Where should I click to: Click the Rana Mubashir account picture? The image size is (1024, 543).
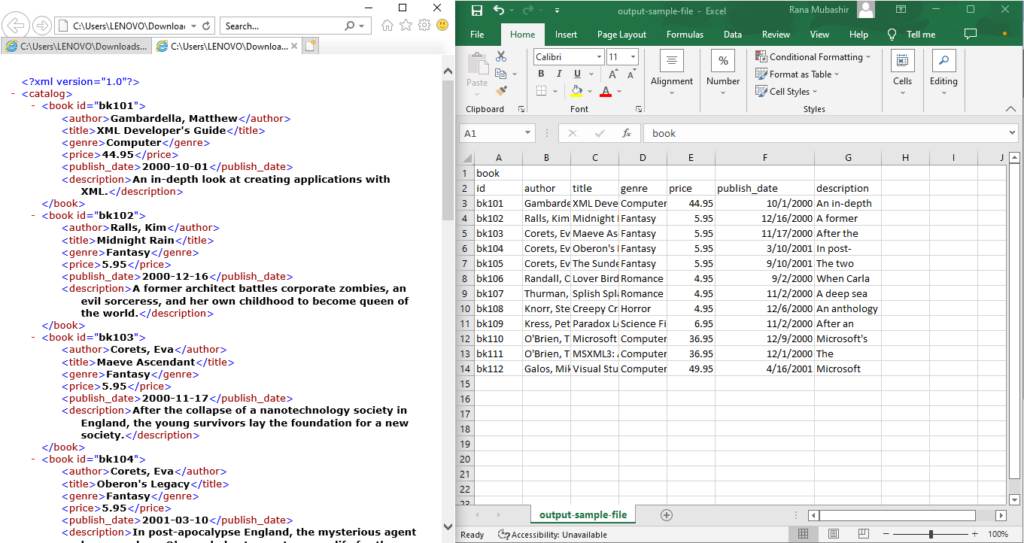click(866, 9)
